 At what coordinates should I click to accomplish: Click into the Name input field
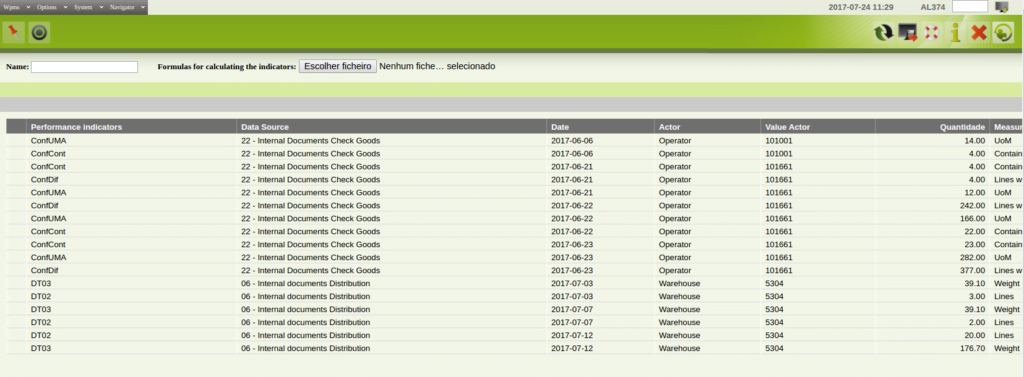pyautogui.click(x=84, y=67)
